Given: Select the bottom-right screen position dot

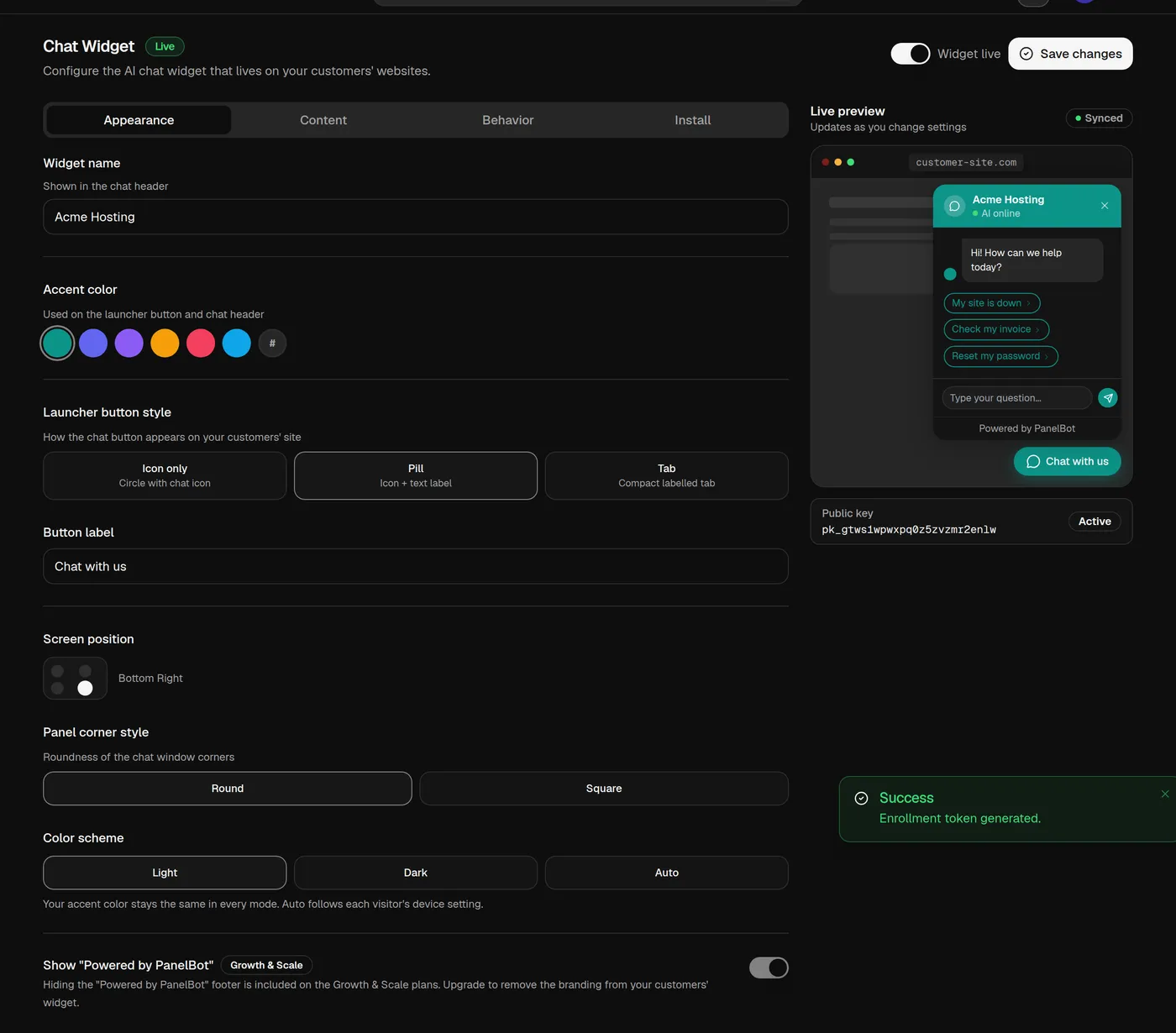Looking at the screenshot, I should point(85,689).
